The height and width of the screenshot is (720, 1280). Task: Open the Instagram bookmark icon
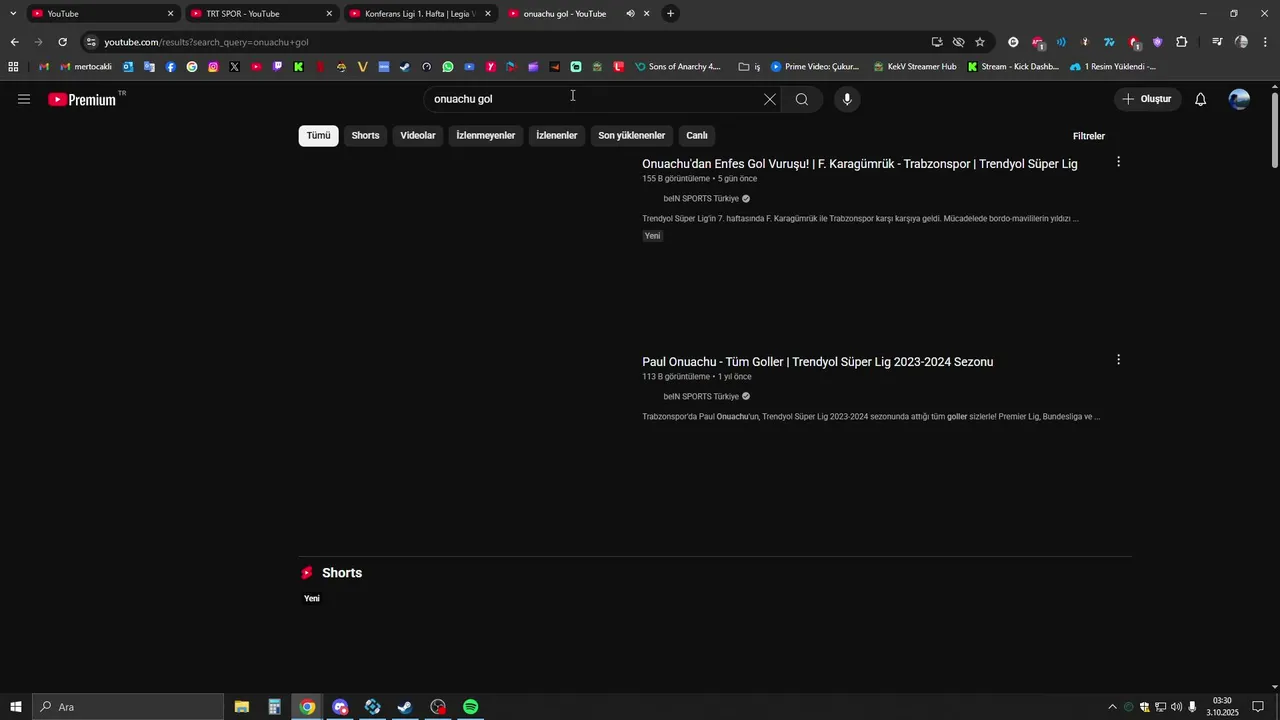(x=213, y=67)
